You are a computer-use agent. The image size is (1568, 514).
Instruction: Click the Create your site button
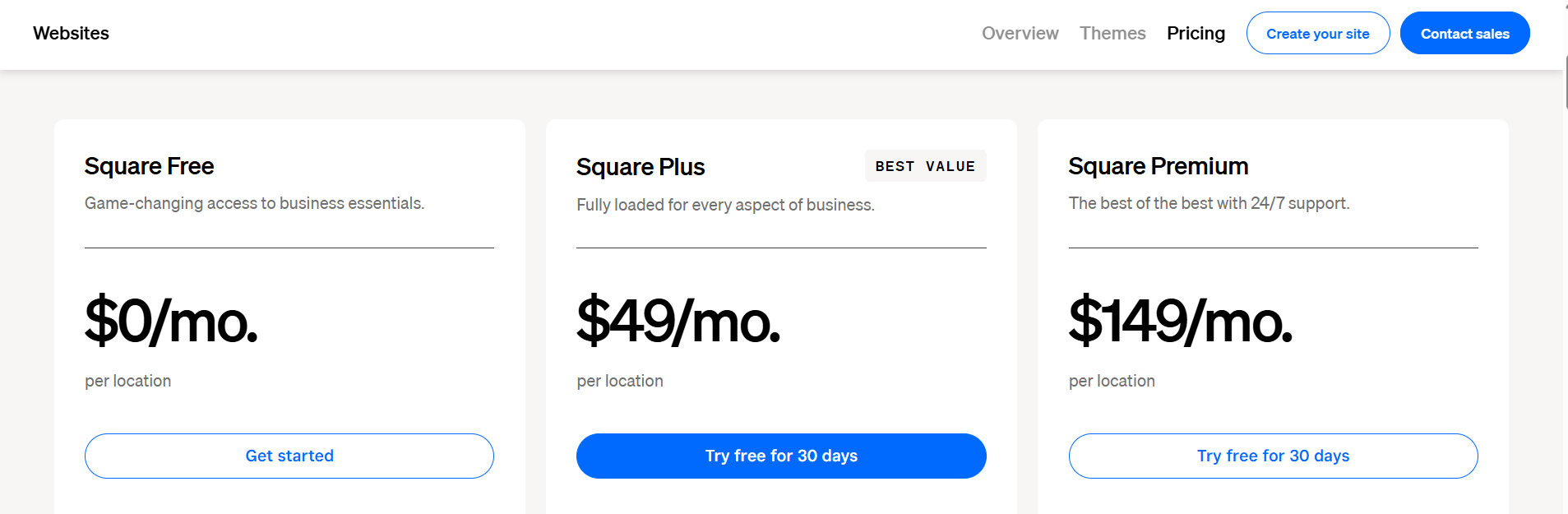(1317, 33)
